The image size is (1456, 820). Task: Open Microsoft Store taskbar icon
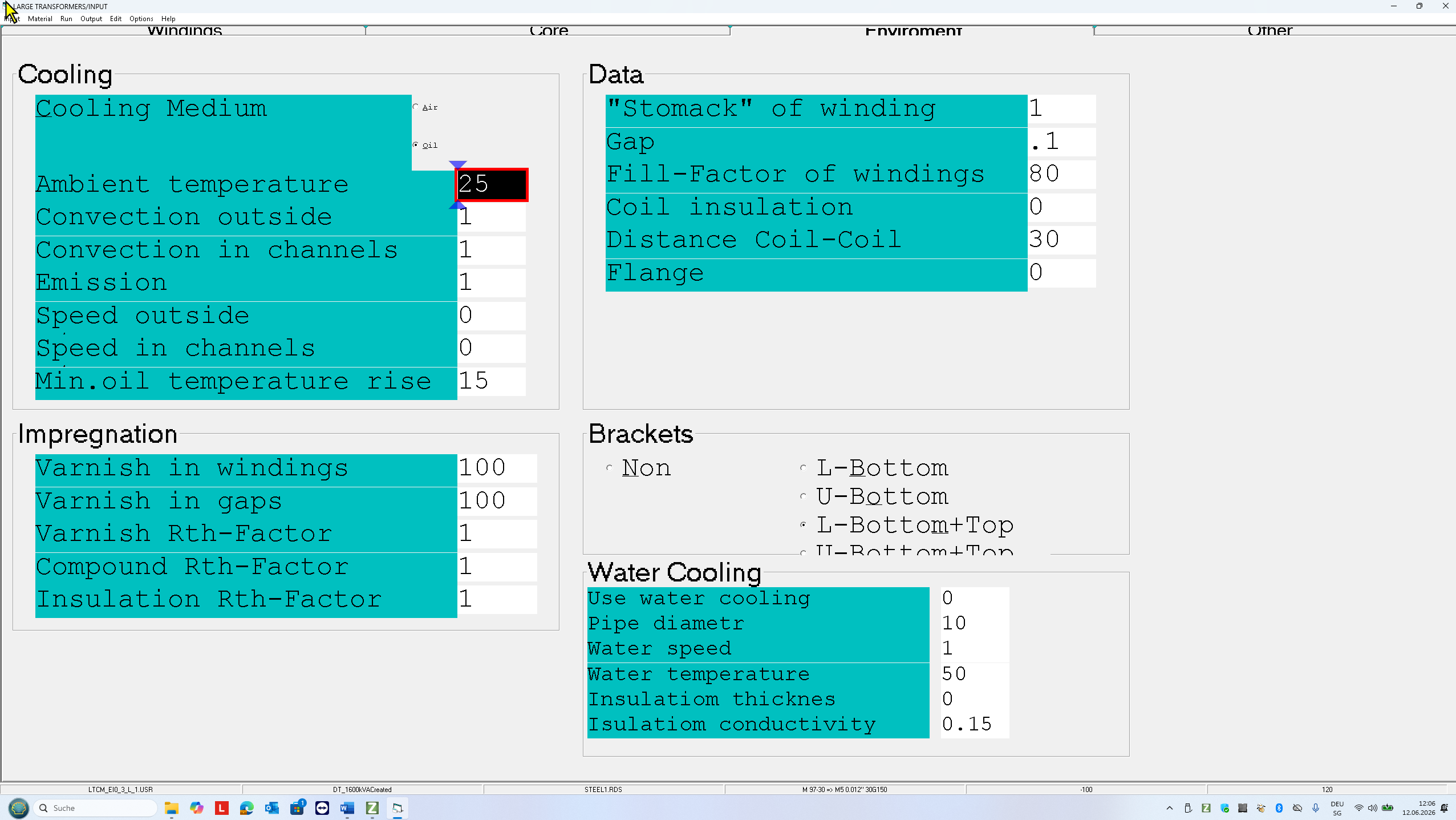[297, 808]
